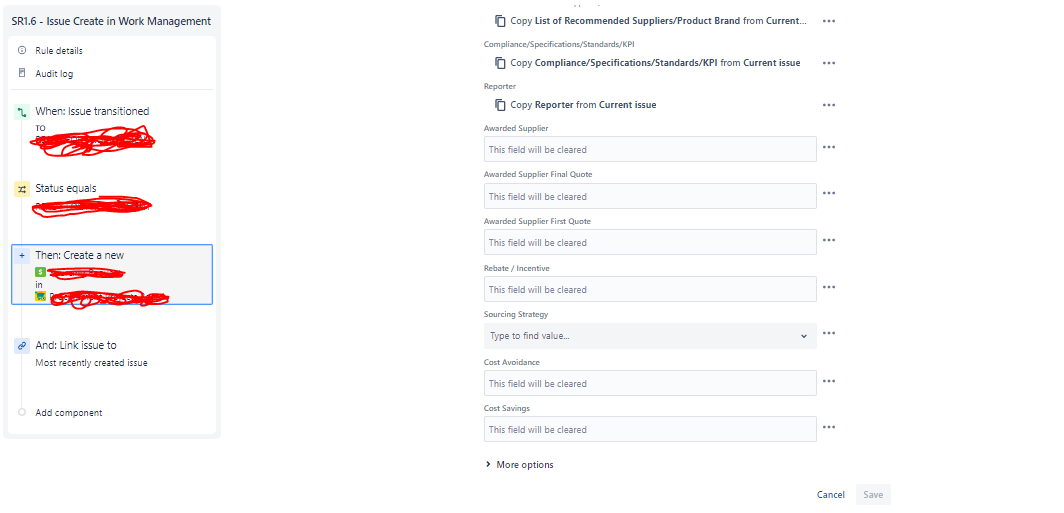Open three-dot menu beside Awarded Supplier field

coord(829,147)
